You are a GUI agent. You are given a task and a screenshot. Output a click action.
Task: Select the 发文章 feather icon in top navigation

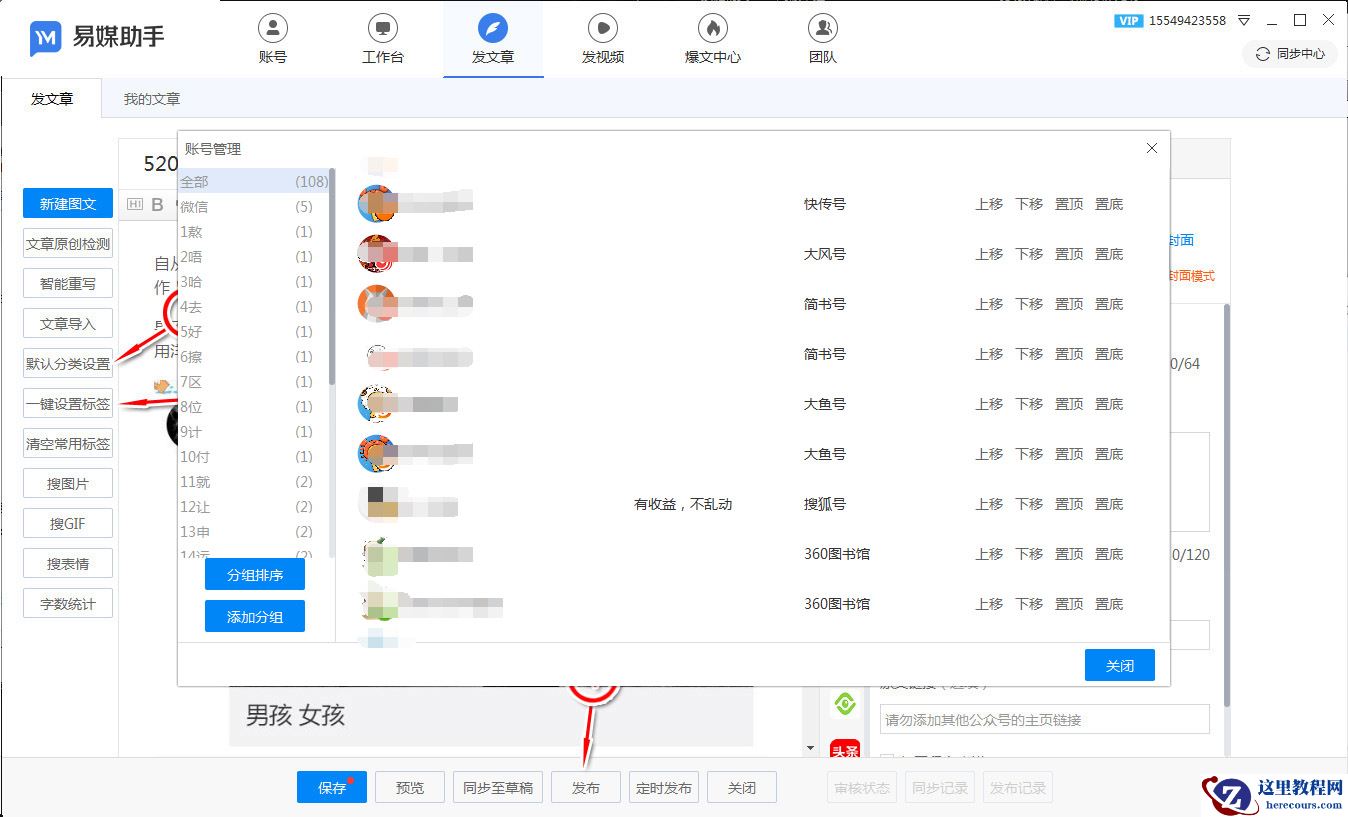pyautogui.click(x=492, y=27)
